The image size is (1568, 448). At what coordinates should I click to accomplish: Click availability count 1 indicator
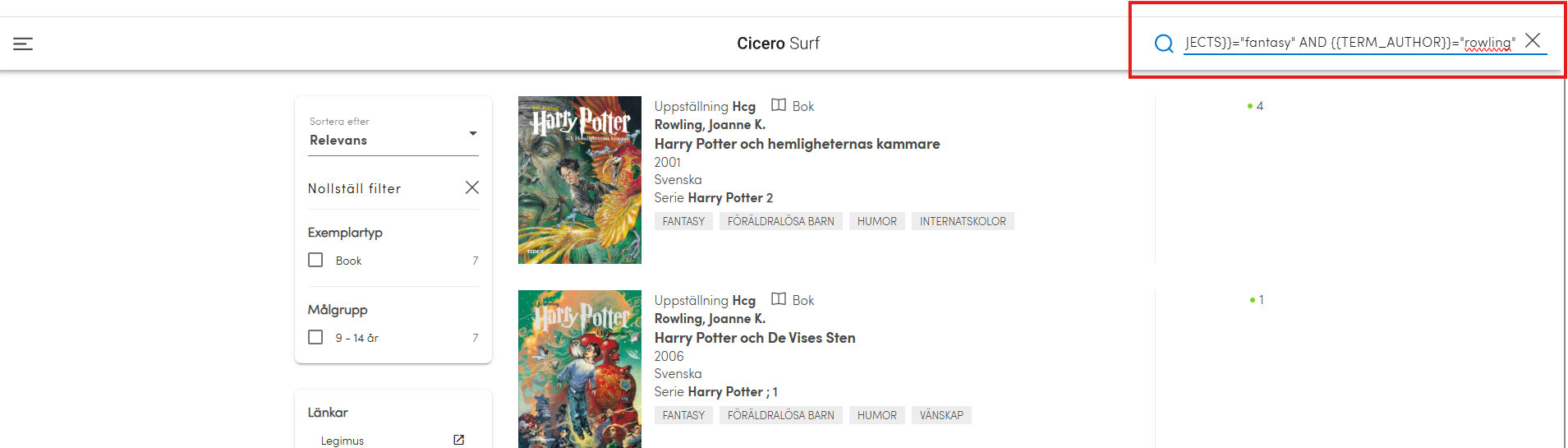tap(1257, 300)
